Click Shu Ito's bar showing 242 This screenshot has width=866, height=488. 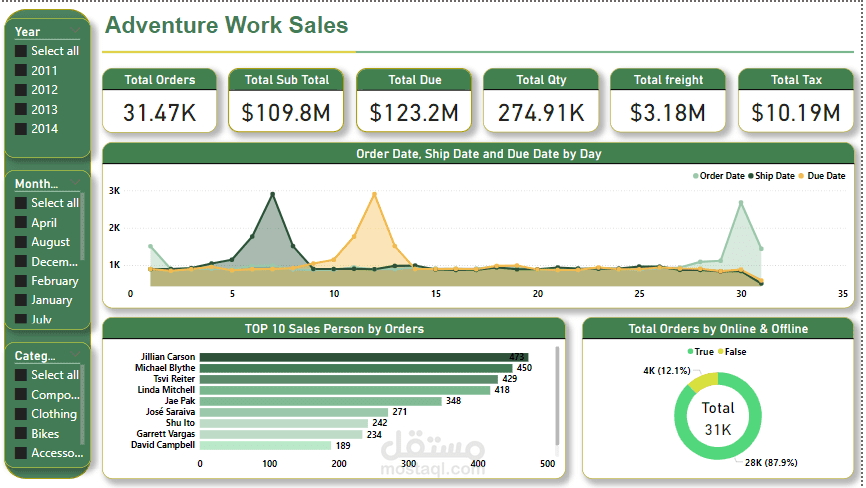(284, 423)
